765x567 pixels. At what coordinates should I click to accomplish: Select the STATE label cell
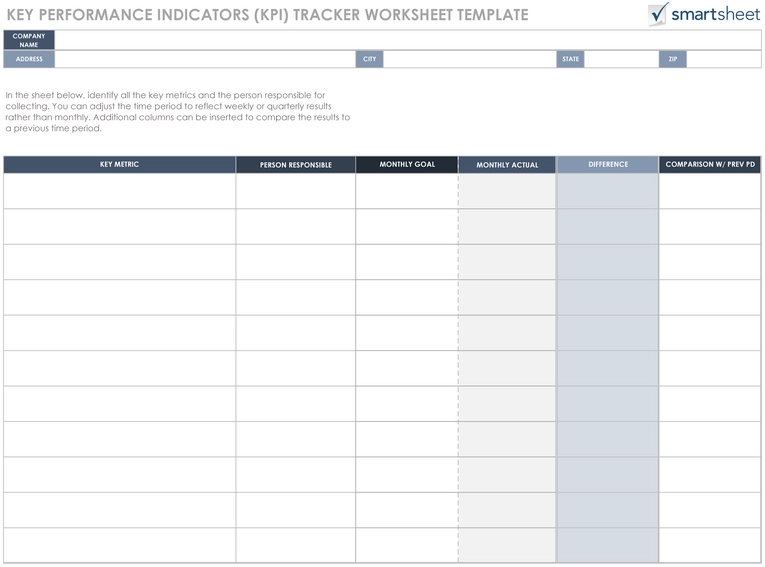(570, 59)
